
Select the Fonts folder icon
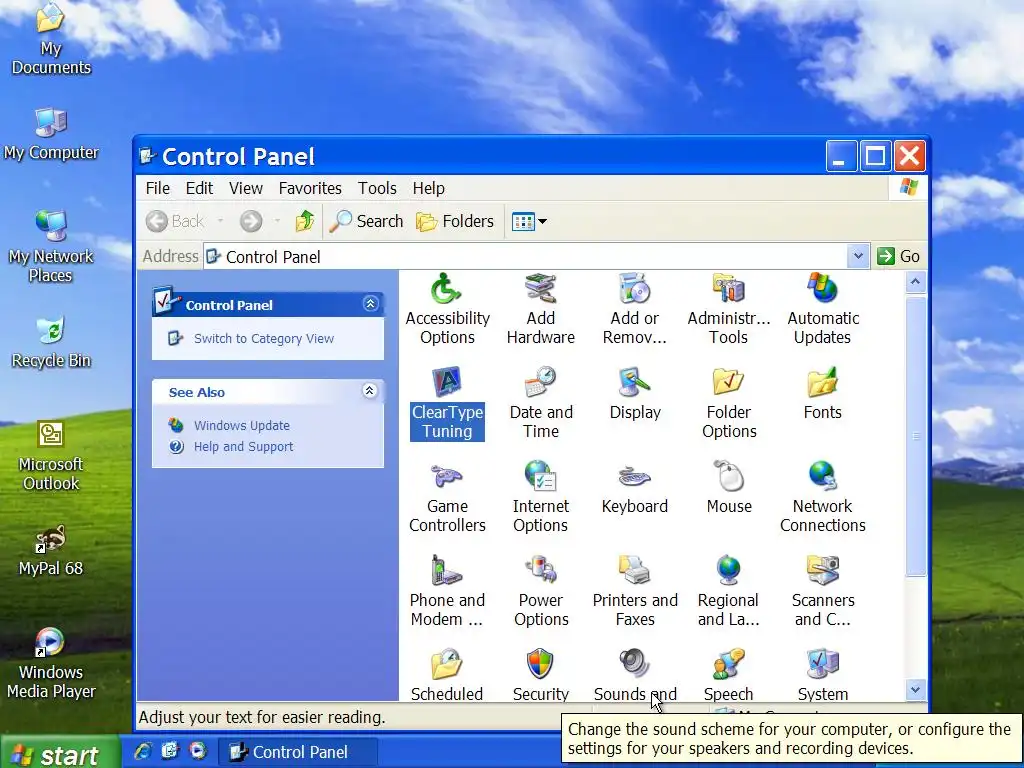pyautogui.click(x=823, y=394)
